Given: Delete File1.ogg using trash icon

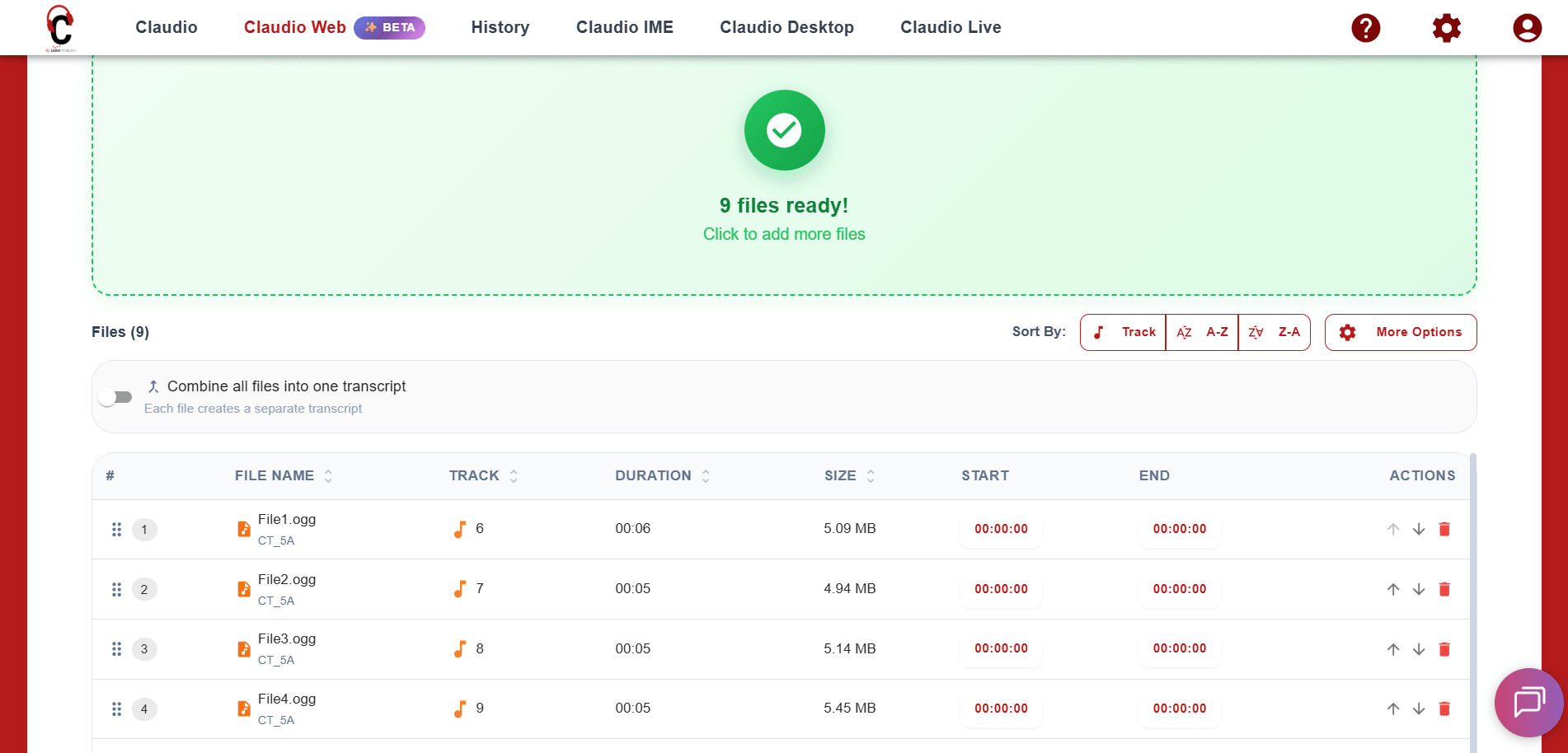Looking at the screenshot, I should pyautogui.click(x=1444, y=529).
